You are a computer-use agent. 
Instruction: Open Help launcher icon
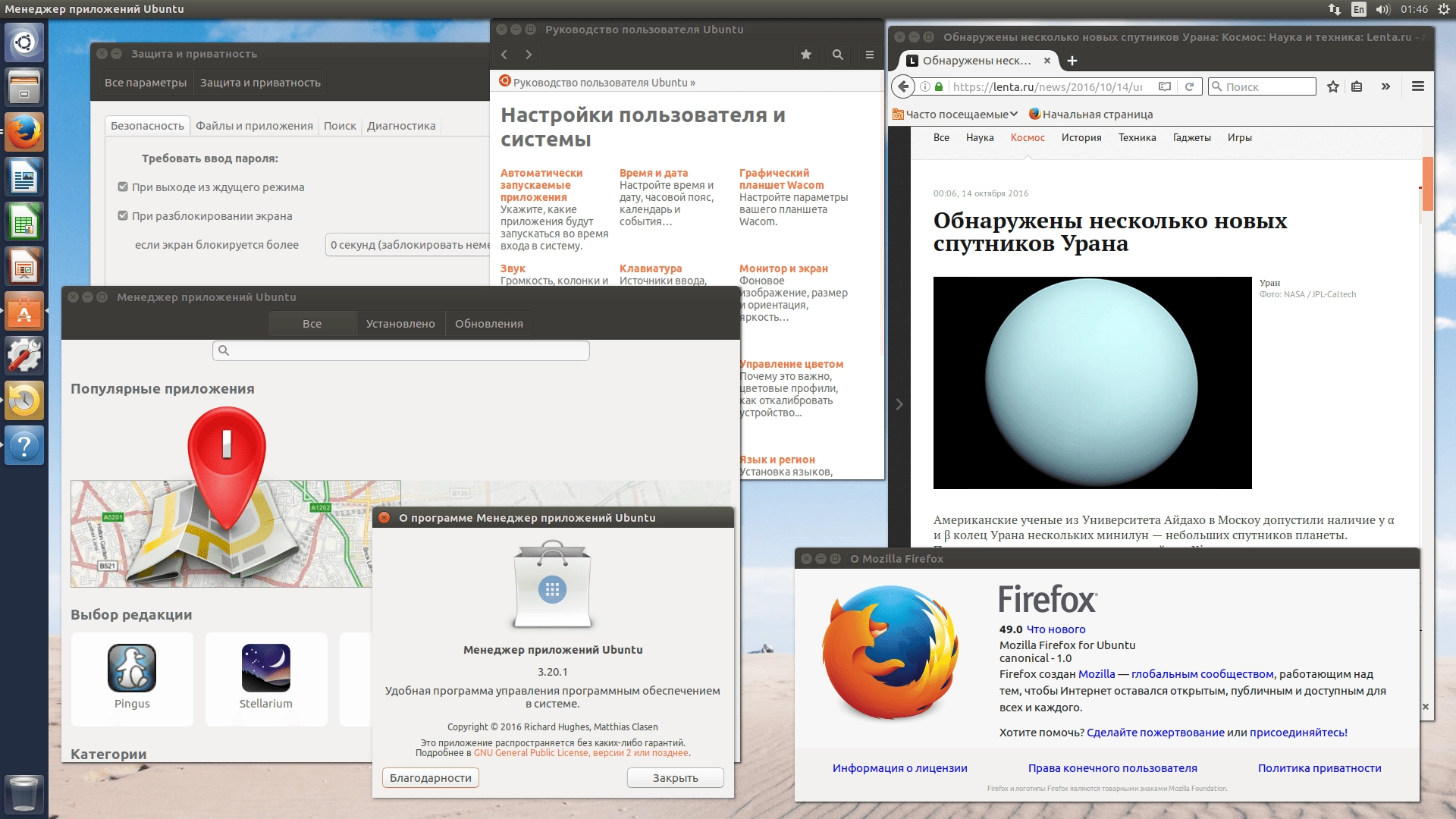[24, 445]
